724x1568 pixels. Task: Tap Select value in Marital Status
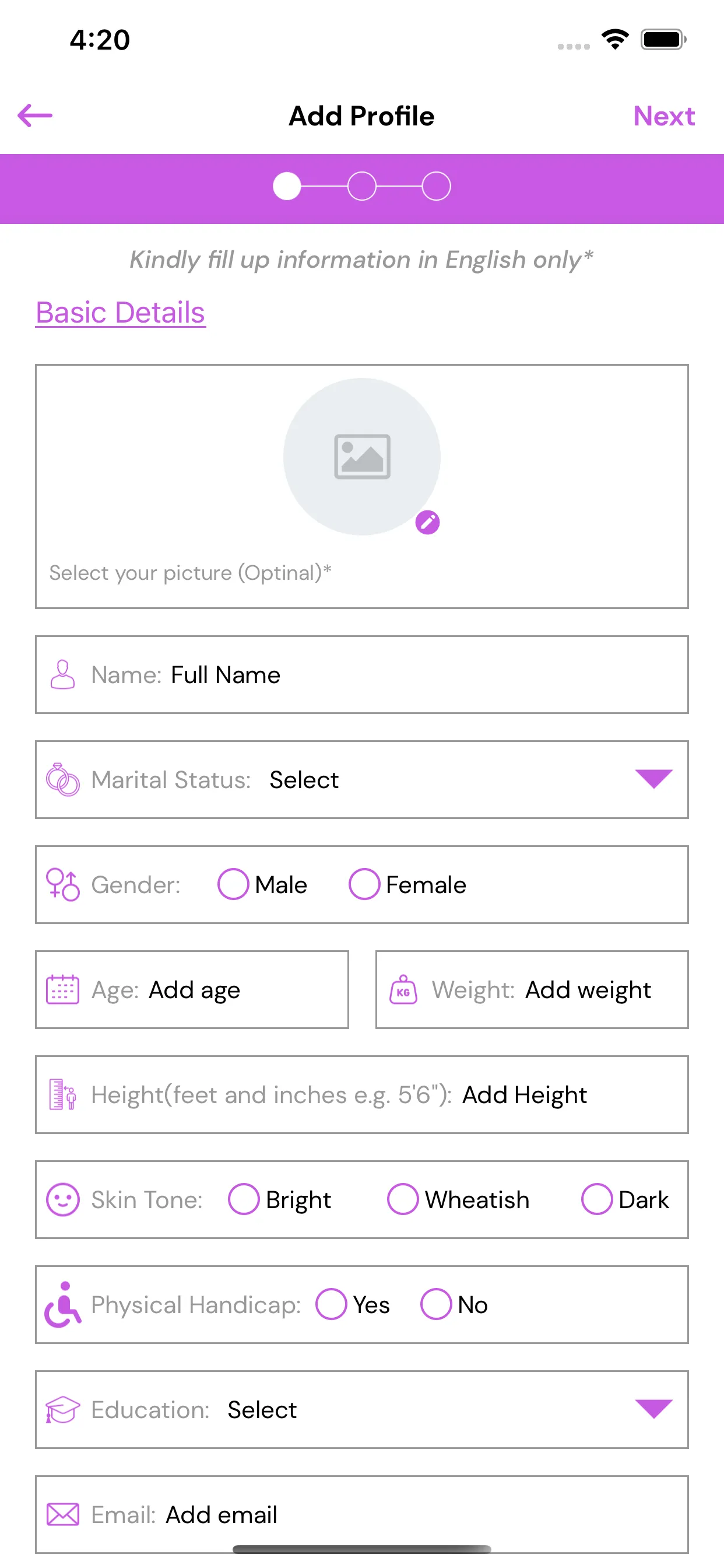pos(304,780)
